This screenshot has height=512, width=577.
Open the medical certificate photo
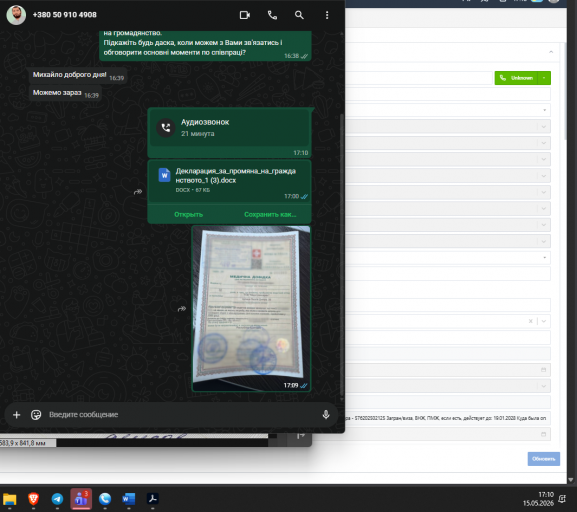[x=251, y=308]
